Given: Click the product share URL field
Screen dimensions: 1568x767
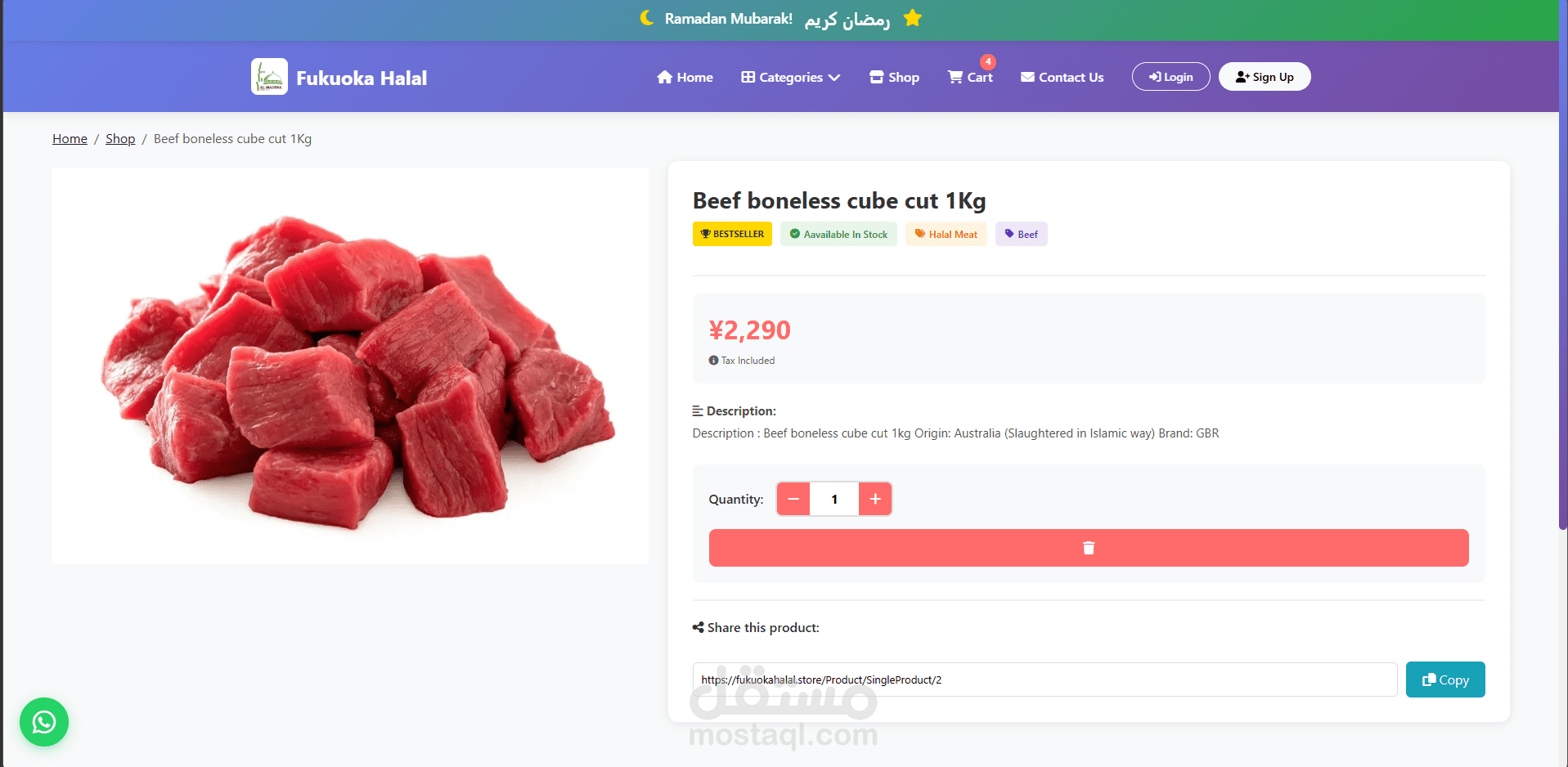Looking at the screenshot, I should coord(1044,680).
